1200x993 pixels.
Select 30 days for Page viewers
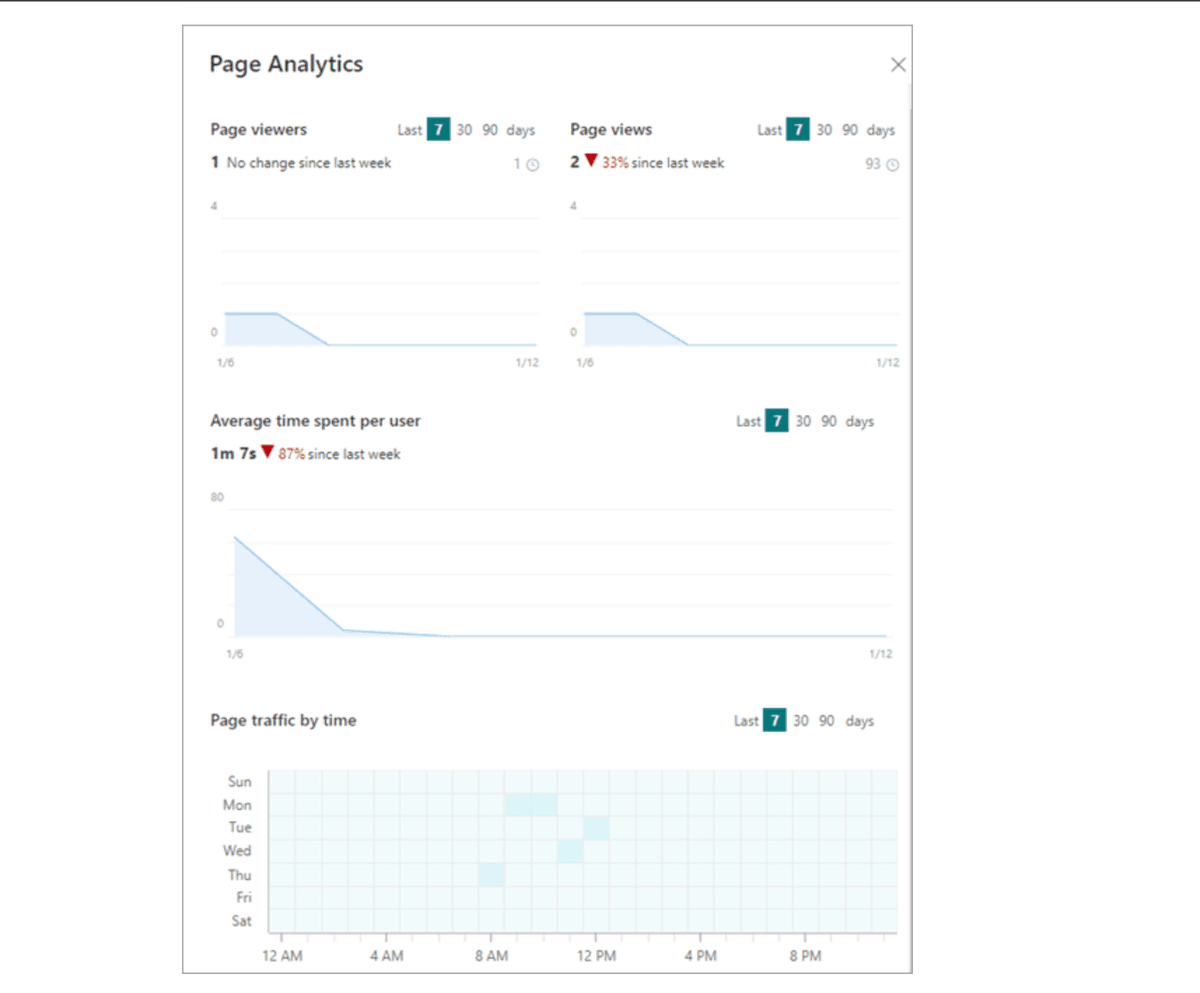tap(465, 130)
